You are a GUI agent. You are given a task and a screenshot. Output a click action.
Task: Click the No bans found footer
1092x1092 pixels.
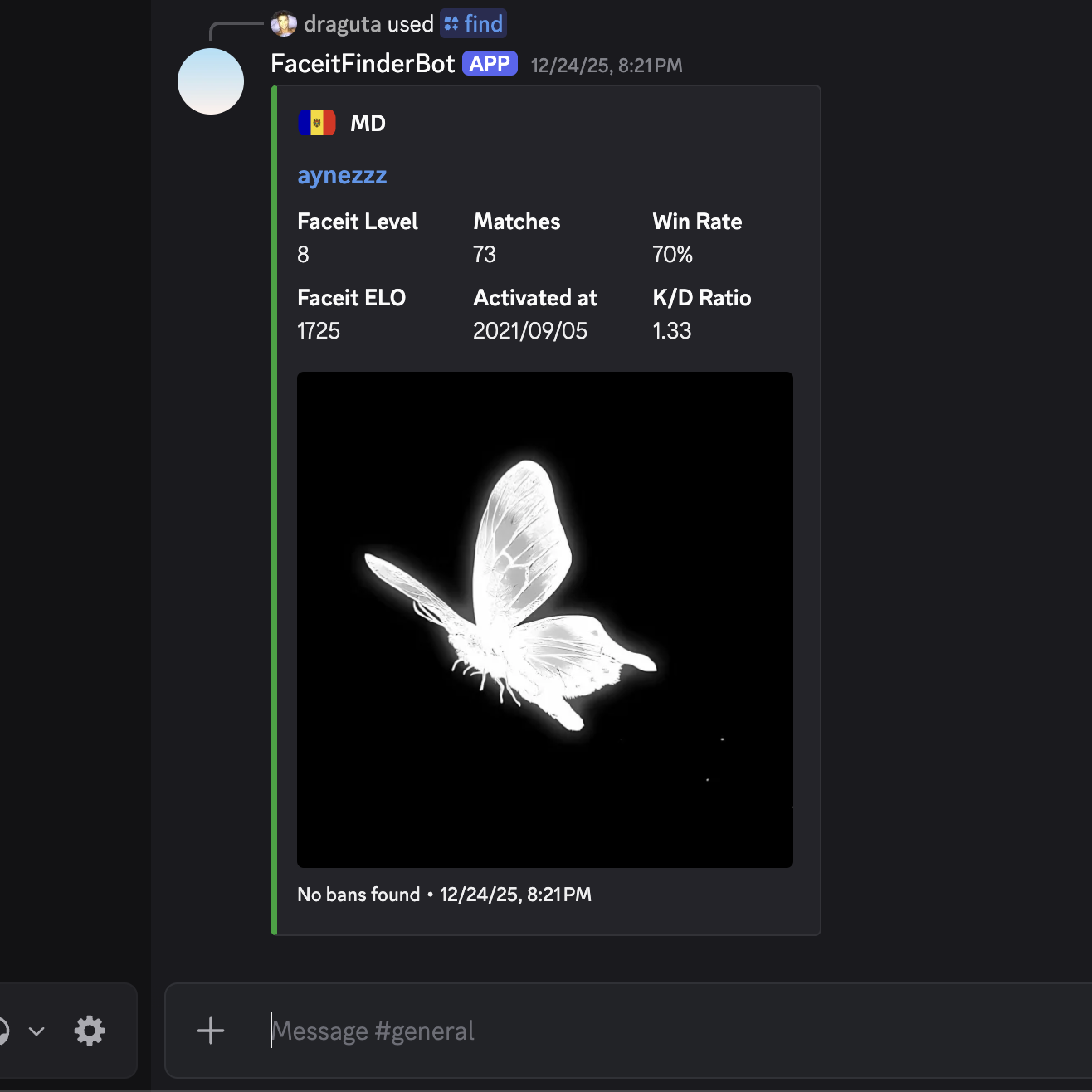(358, 895)
